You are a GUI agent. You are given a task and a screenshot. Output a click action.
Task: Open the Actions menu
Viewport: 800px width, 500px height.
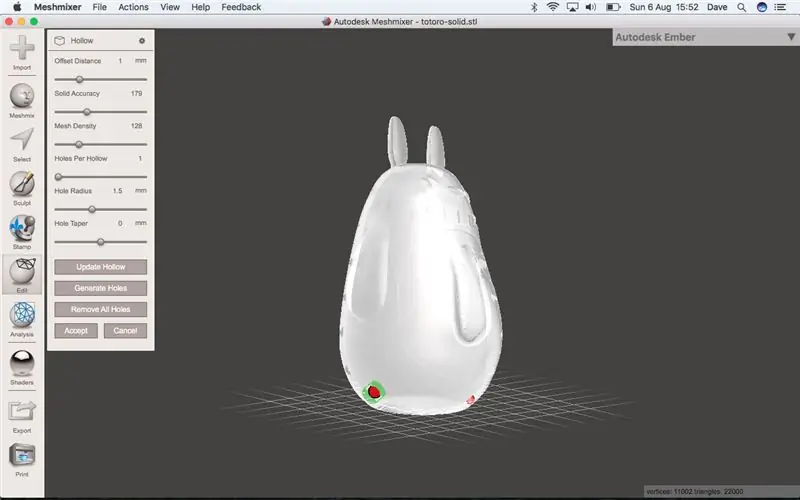(133, 7)
